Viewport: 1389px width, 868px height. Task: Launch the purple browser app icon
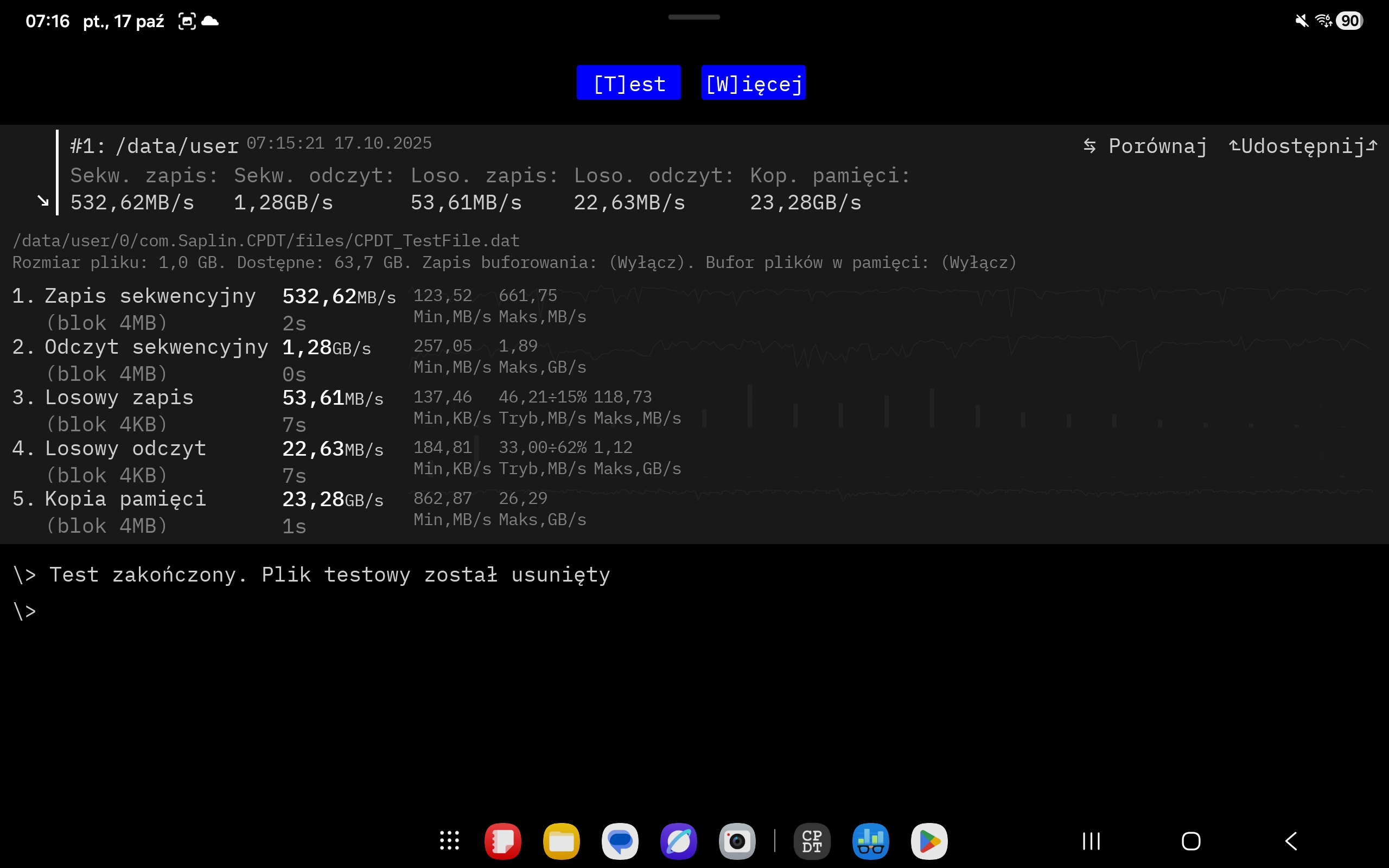pyautogui.click(x=678, y=841)
